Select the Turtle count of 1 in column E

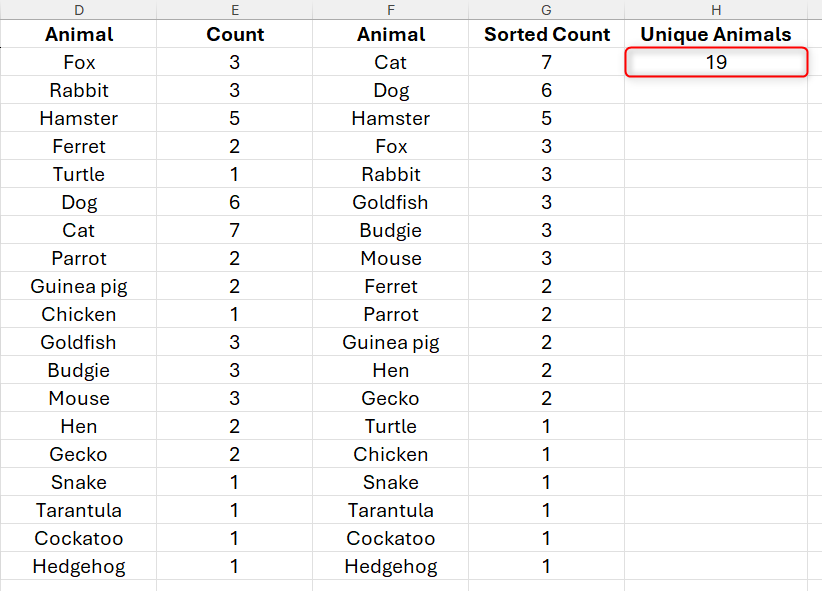click(235, 174)
